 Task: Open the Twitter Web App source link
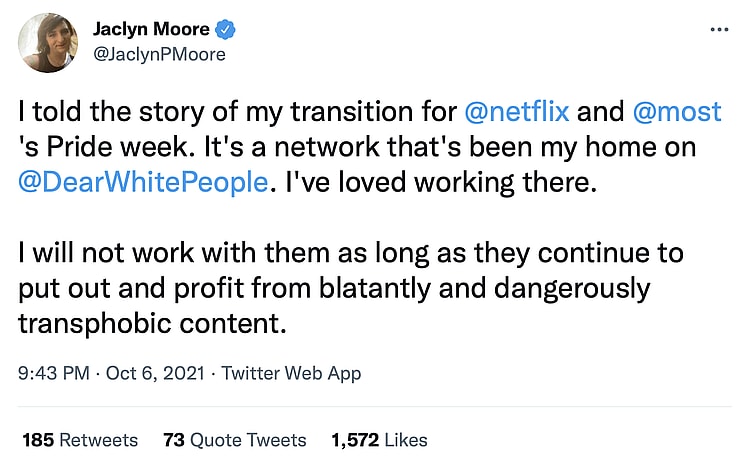point(291,374)
